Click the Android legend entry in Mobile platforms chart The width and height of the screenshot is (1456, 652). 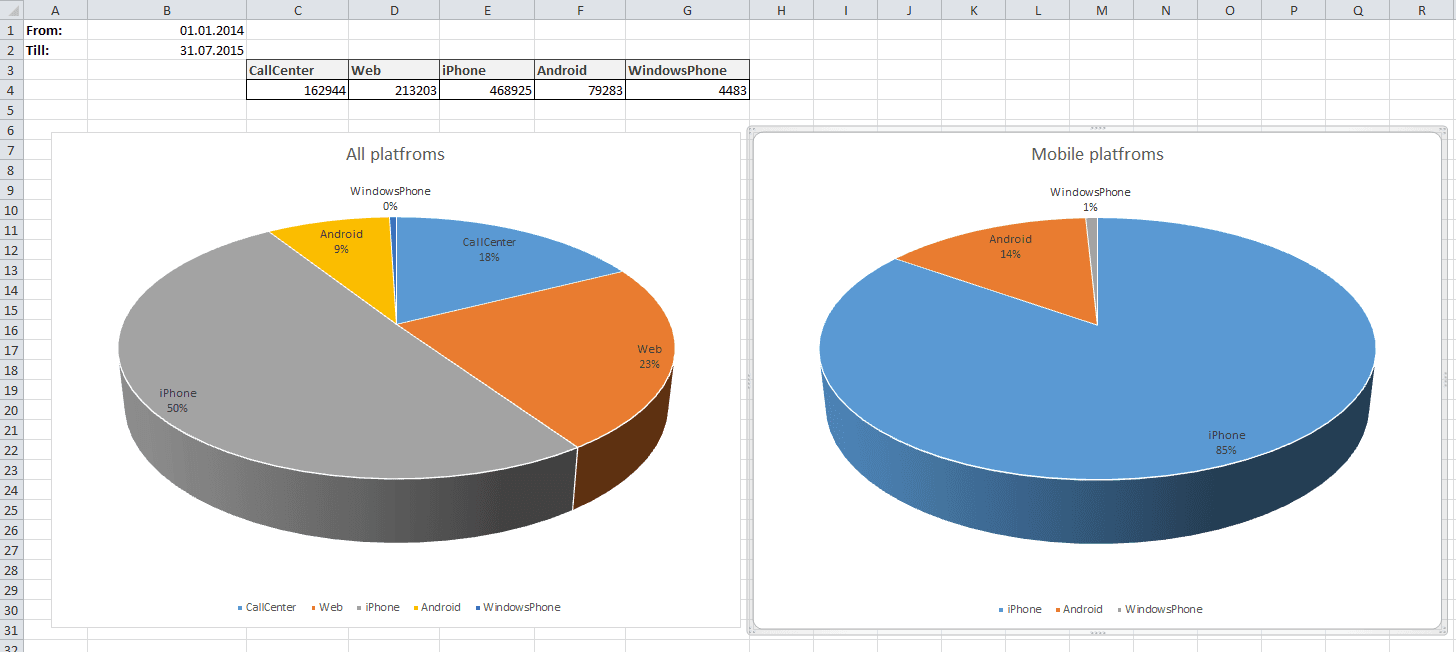1079,609
